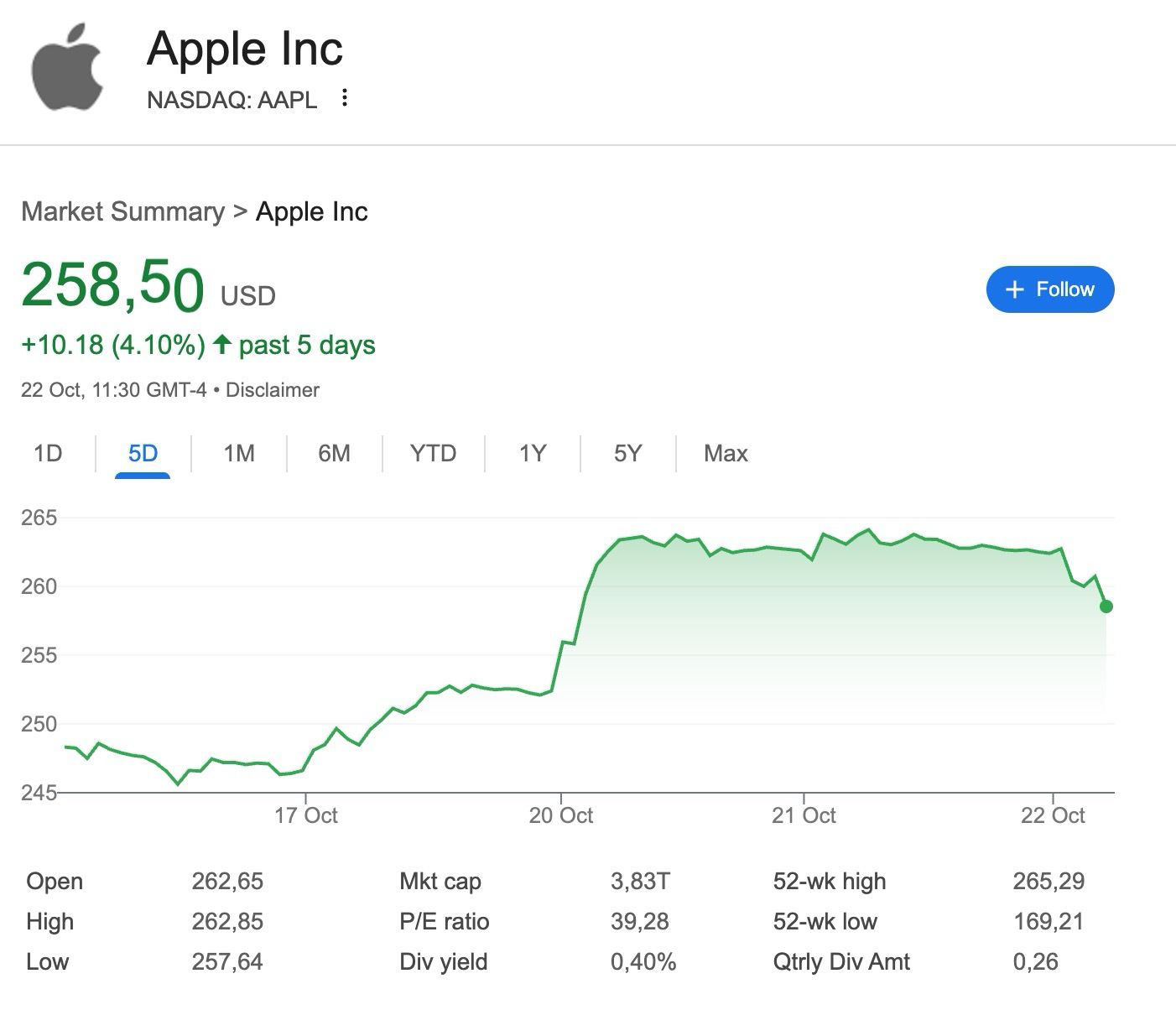This screenshot has width=1176, height=1010.
Task: Switch to the 1Y time range
Action: 533,454
